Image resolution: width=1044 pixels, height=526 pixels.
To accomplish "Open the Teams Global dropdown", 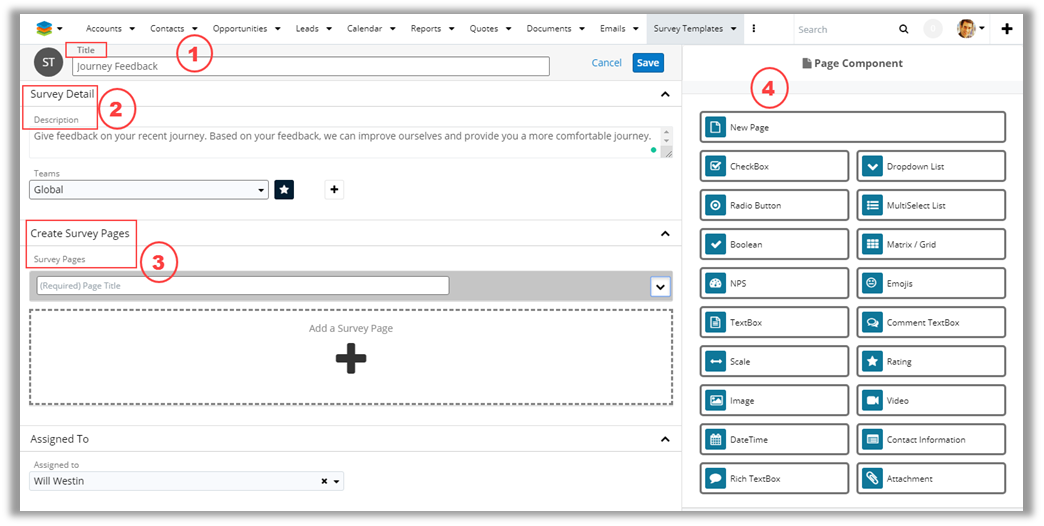I will tap(150, 190).
